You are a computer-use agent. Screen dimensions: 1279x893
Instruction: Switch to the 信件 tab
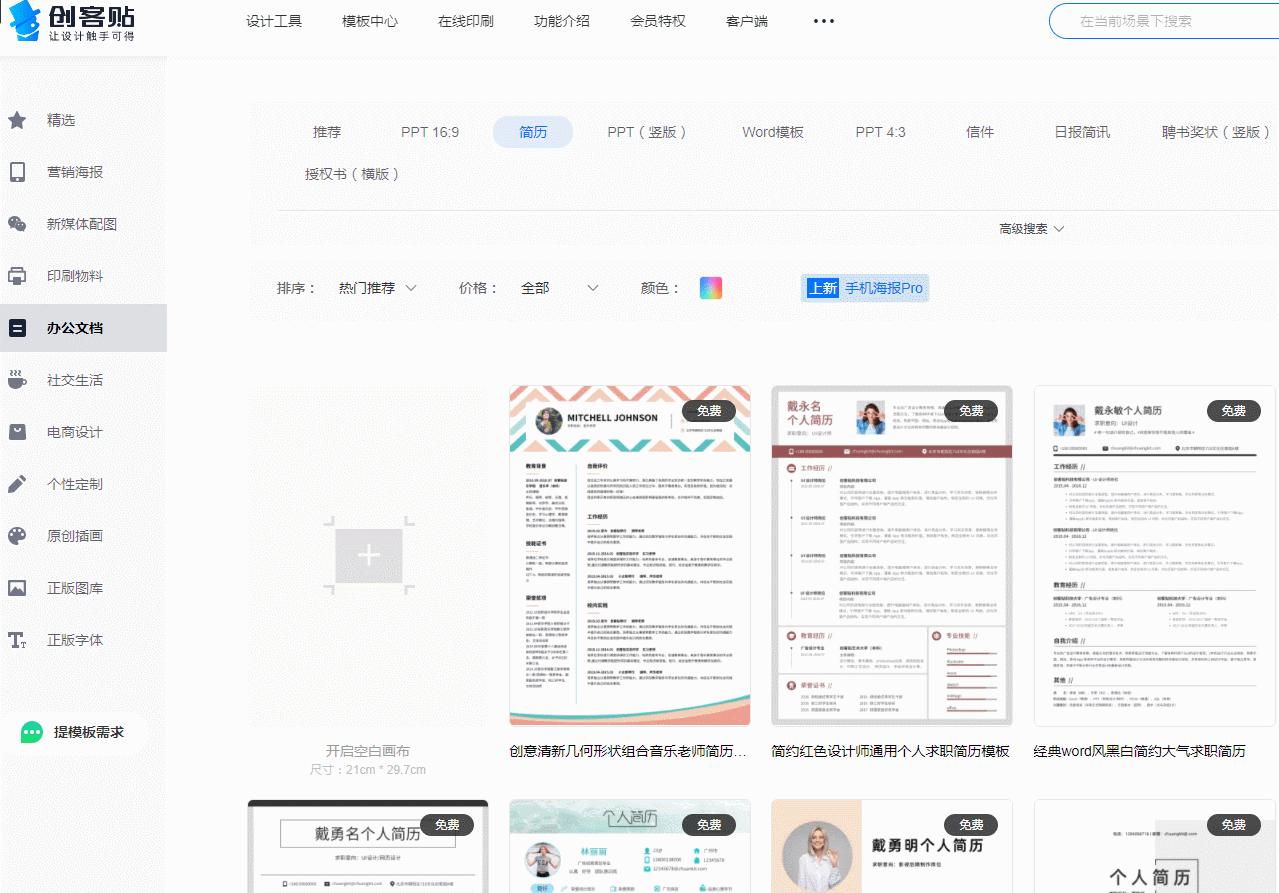pyautogui.click(x=980, y=132)
